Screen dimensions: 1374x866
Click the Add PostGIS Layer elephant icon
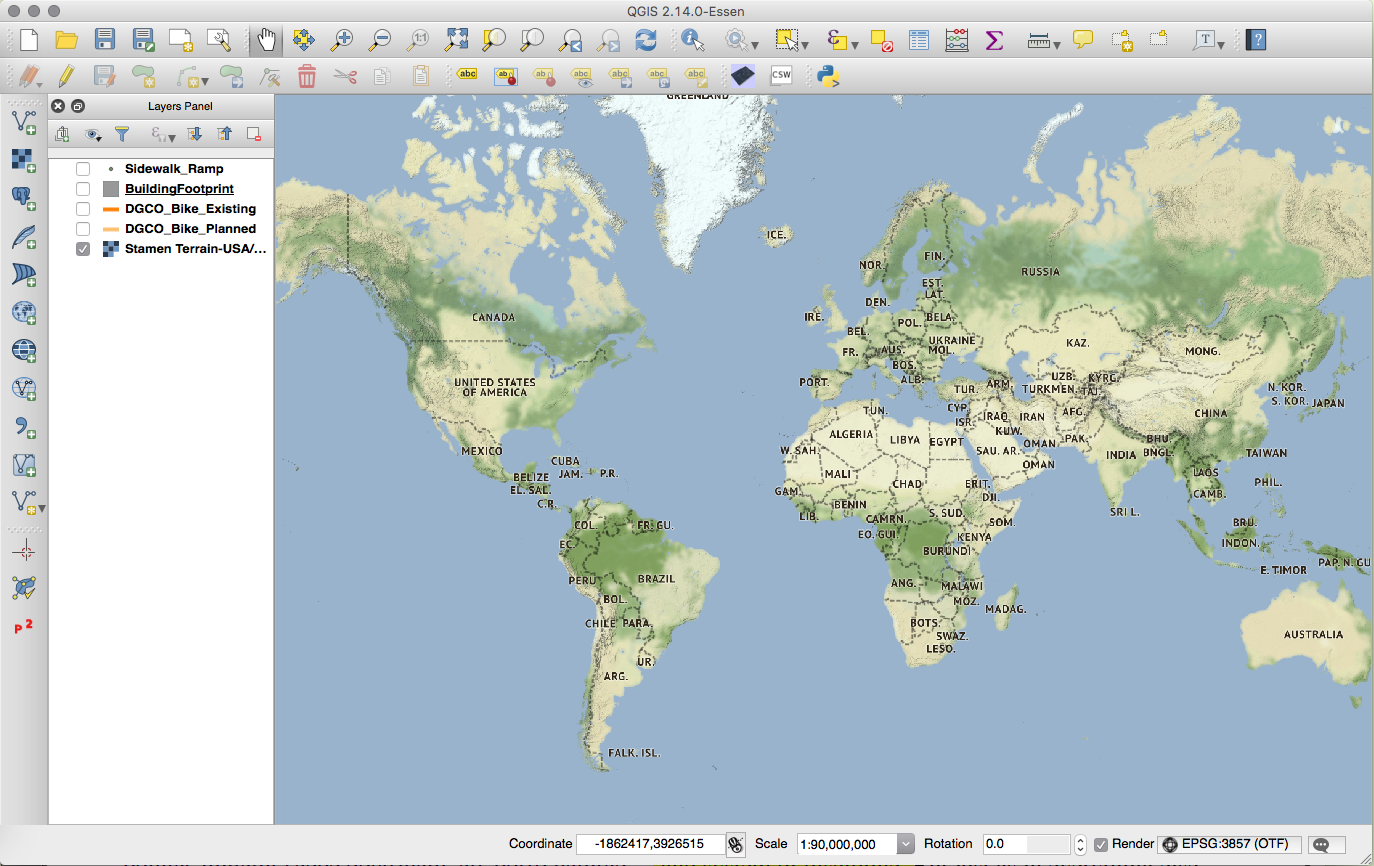click(x=24, y=198)
